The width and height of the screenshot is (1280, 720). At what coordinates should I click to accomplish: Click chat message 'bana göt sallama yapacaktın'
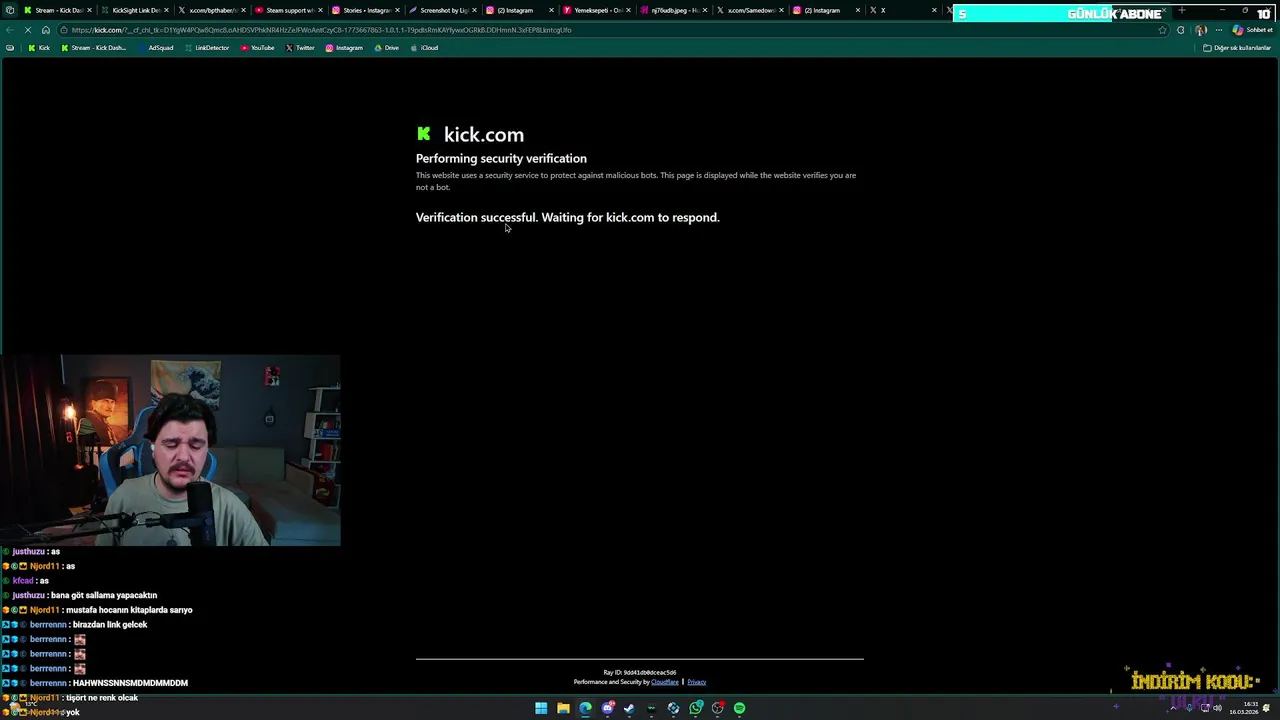coord(103,595)
